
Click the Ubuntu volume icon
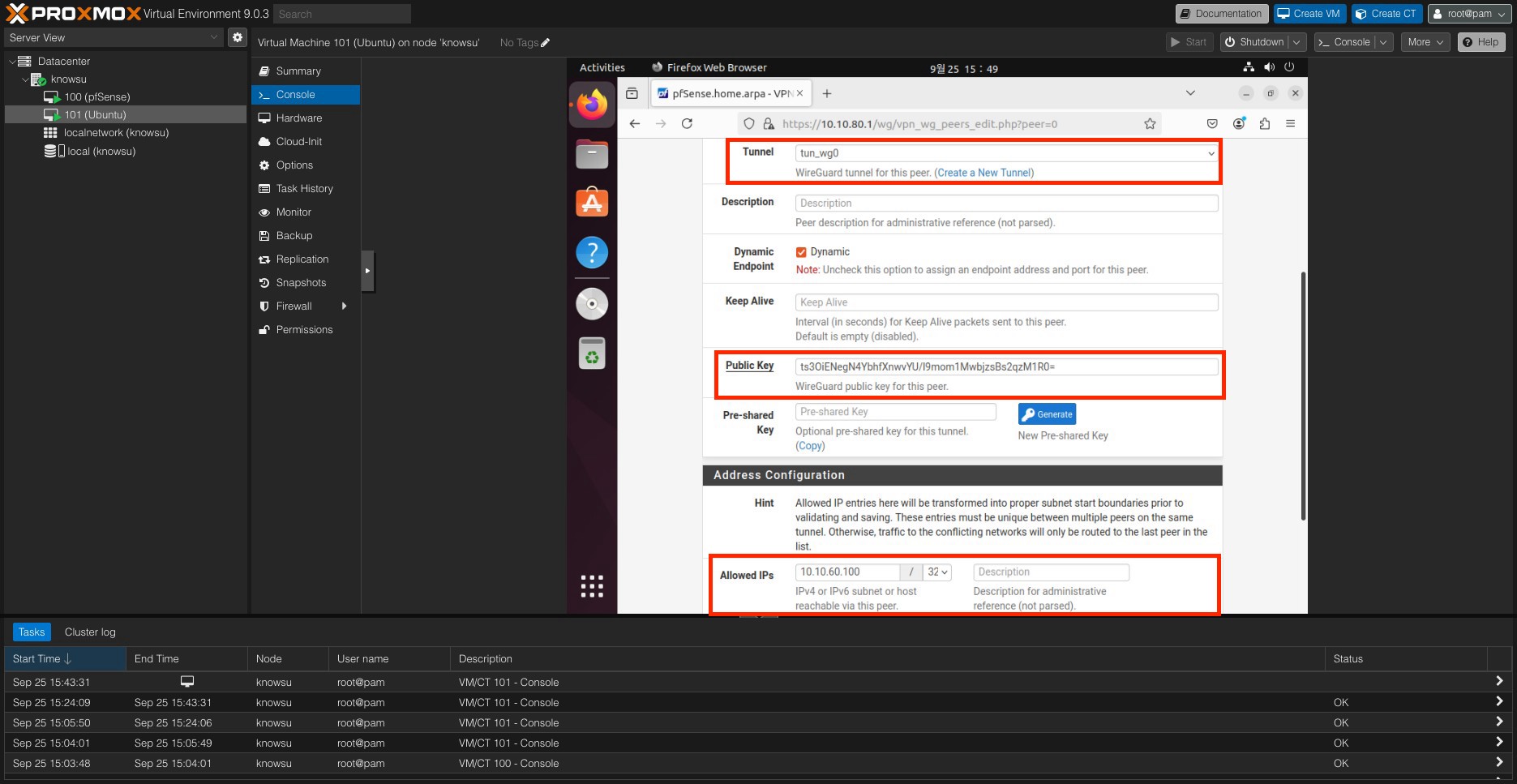[1269, 67]
